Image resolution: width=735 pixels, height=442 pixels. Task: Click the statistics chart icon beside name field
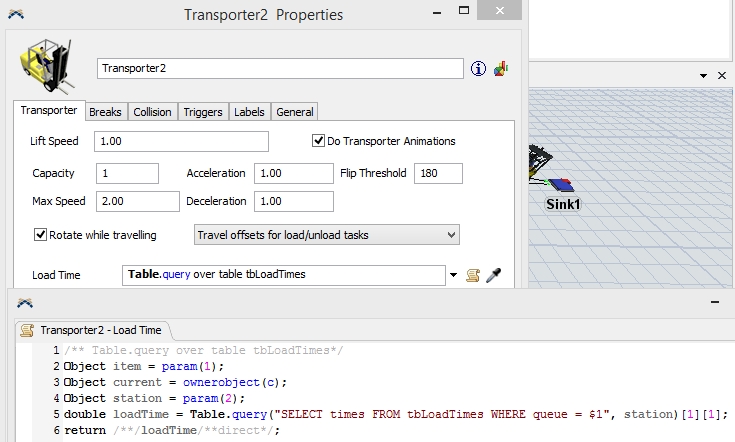pyautogui.click(x=501, y=68)
